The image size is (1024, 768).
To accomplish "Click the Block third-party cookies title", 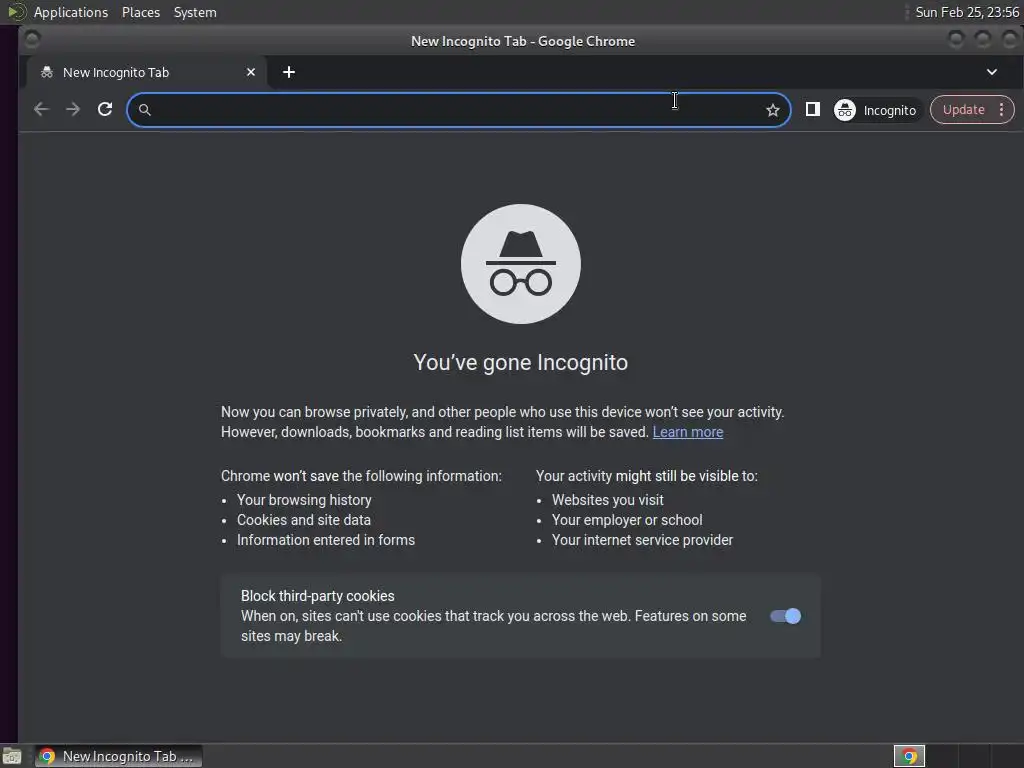I will click(317, 596).
